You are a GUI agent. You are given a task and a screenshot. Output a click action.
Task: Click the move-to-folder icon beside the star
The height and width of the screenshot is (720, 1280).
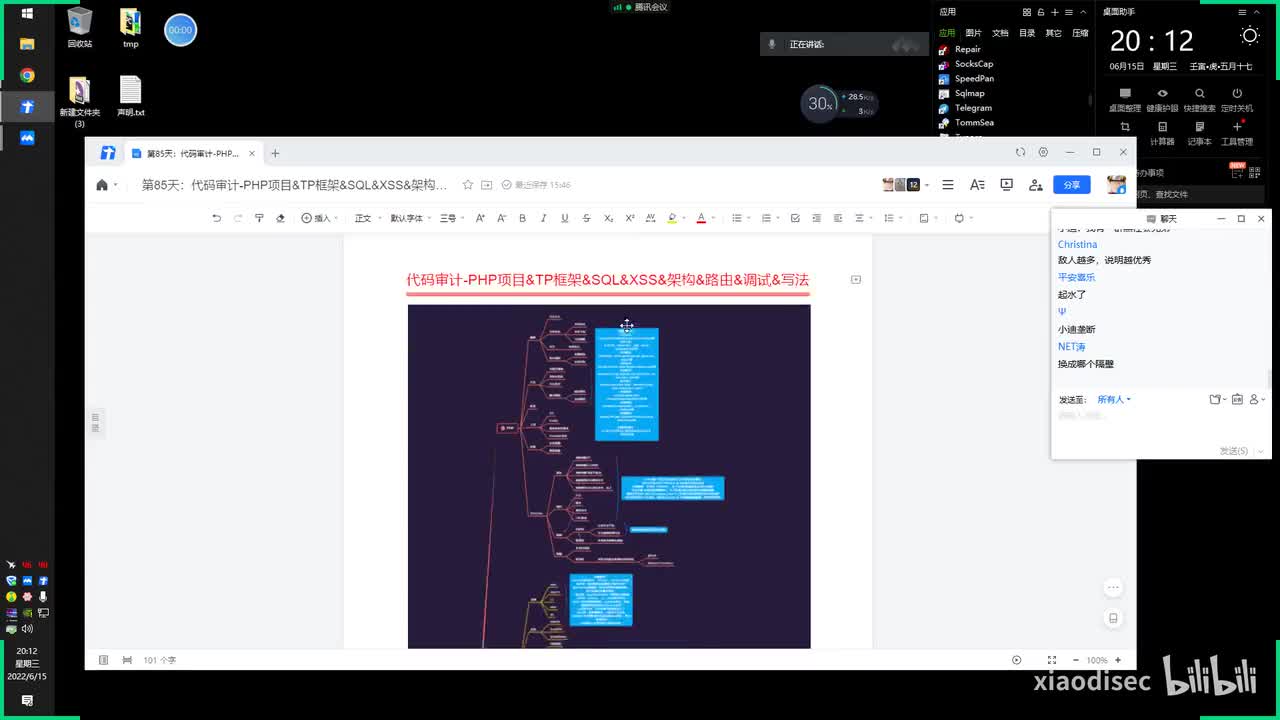(x=487, y=185)
